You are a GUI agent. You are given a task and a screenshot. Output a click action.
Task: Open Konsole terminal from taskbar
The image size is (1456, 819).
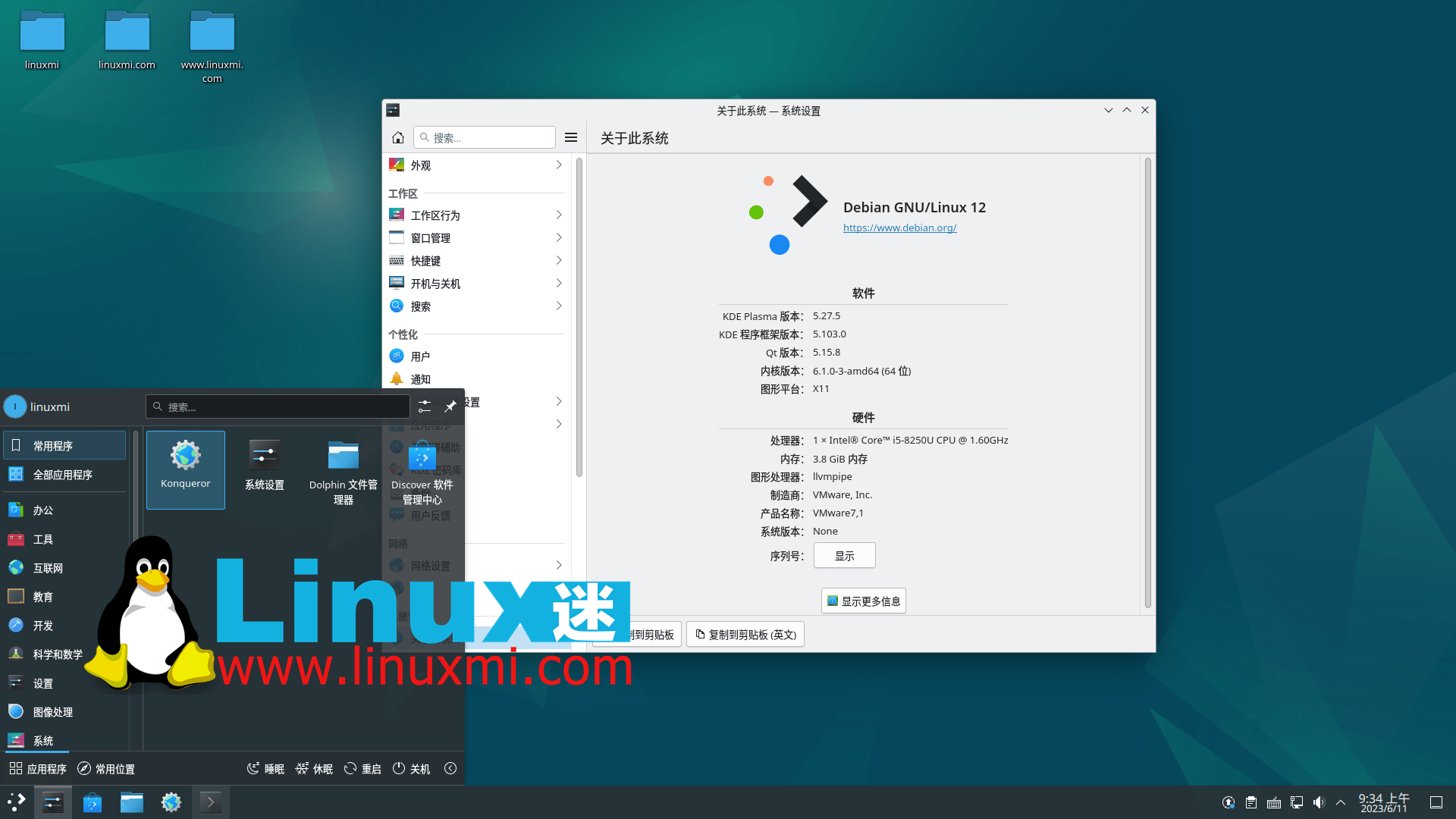(x=210, y=802)
